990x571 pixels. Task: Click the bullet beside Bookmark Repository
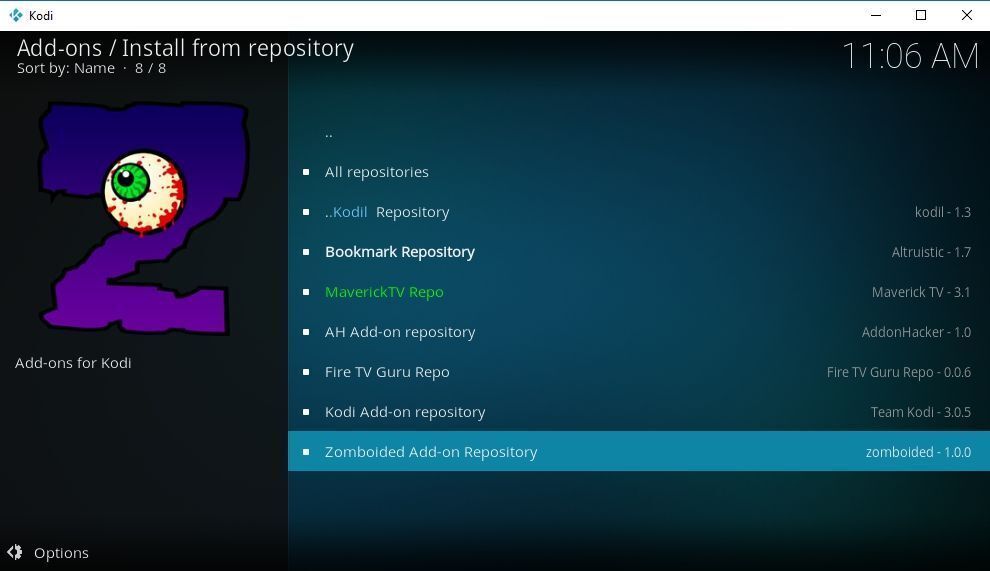point(306,252)
